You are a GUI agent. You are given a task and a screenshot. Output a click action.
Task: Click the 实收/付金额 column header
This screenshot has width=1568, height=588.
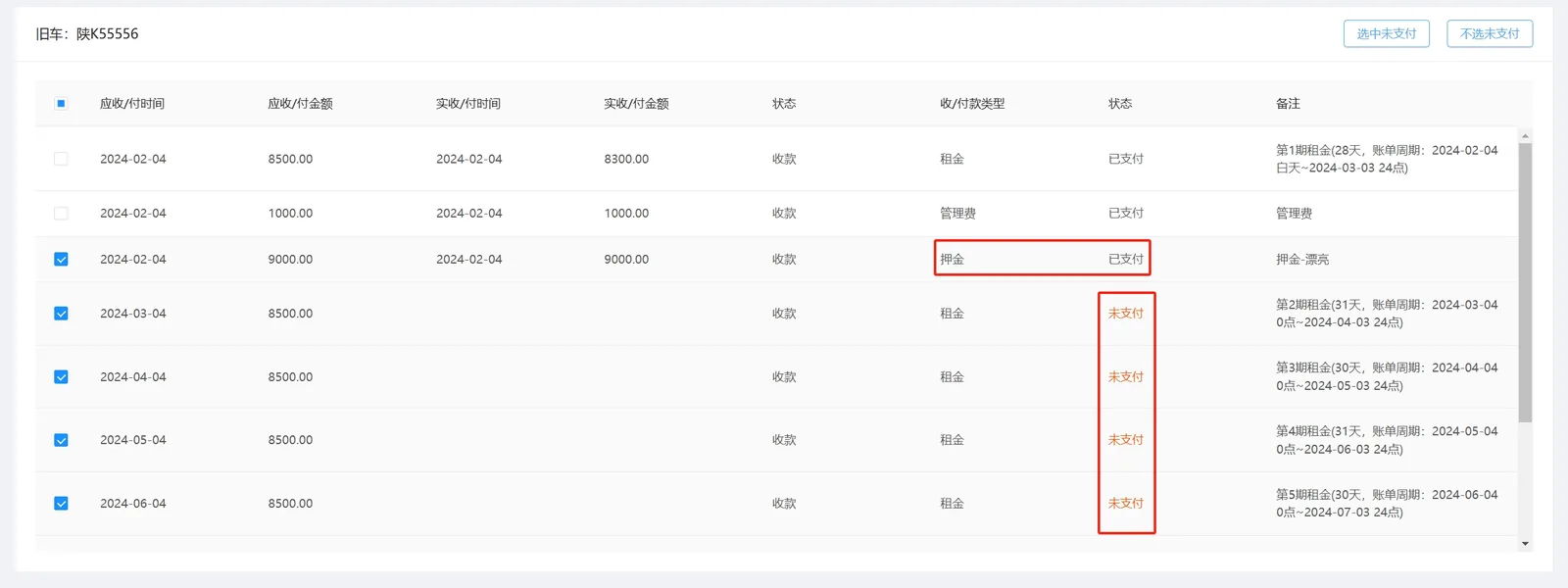coord(636,104)
